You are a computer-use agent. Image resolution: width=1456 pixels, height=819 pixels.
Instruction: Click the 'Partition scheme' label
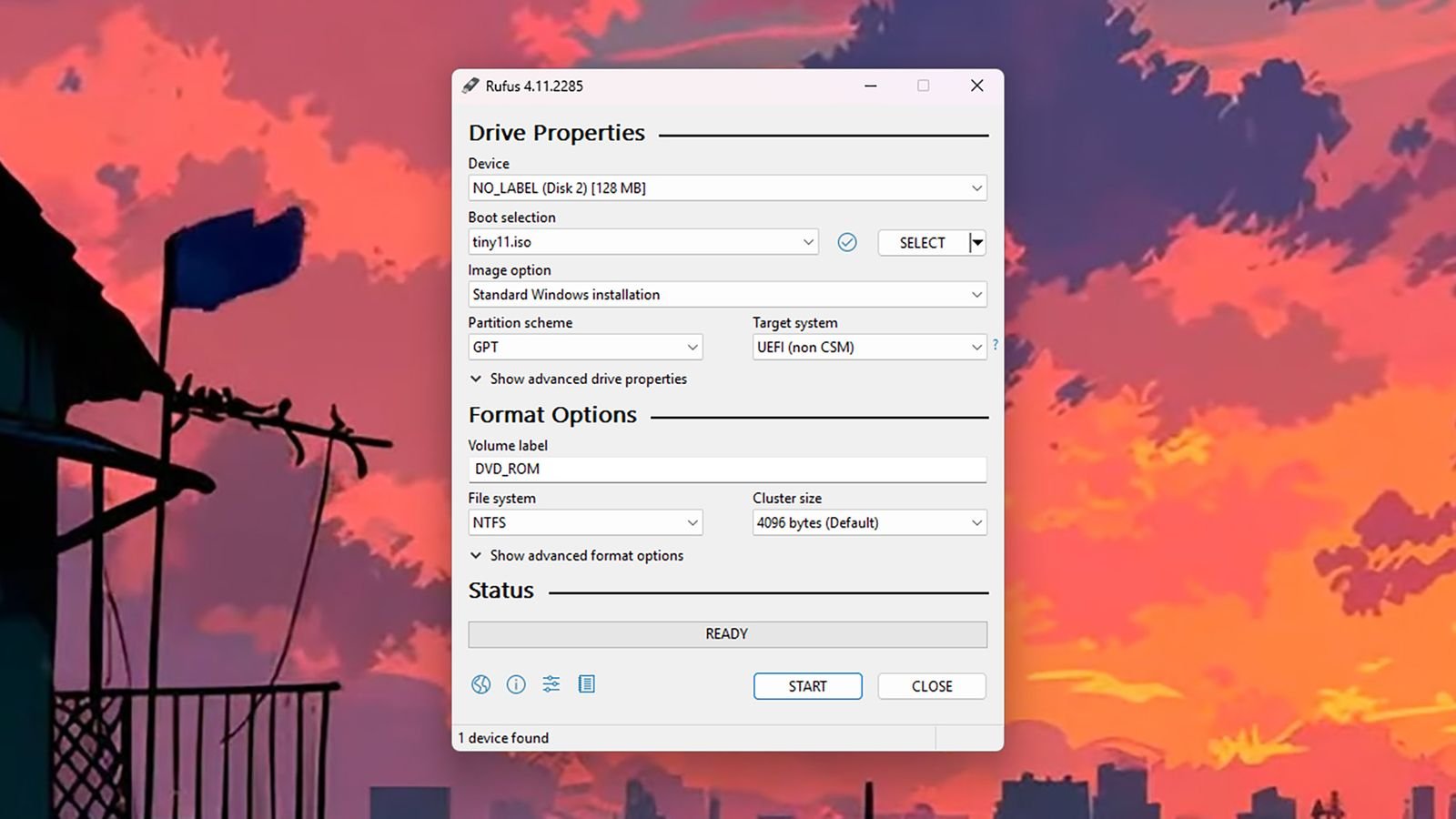click(x=521, y=323)
